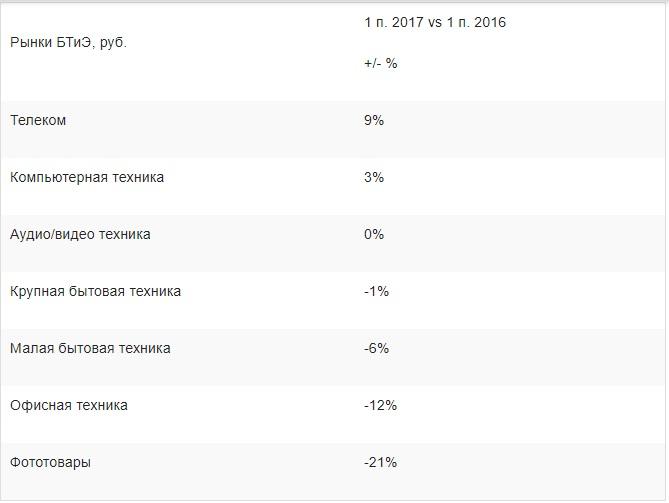
Task: Click the 'Рынки БТиЭ' header text
Action: coord(50,43)
